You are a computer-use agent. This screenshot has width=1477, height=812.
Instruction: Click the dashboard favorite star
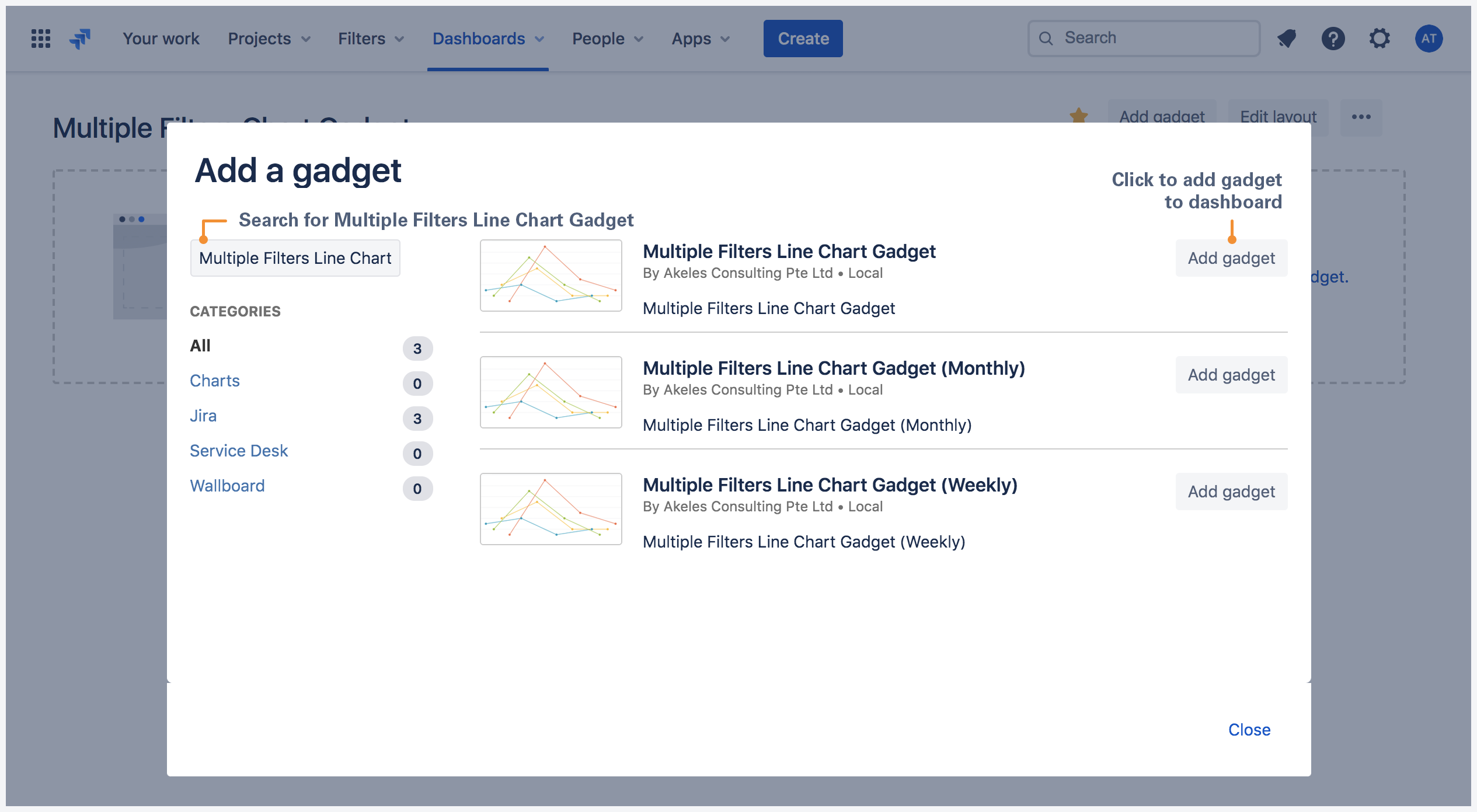(1079, 116)
